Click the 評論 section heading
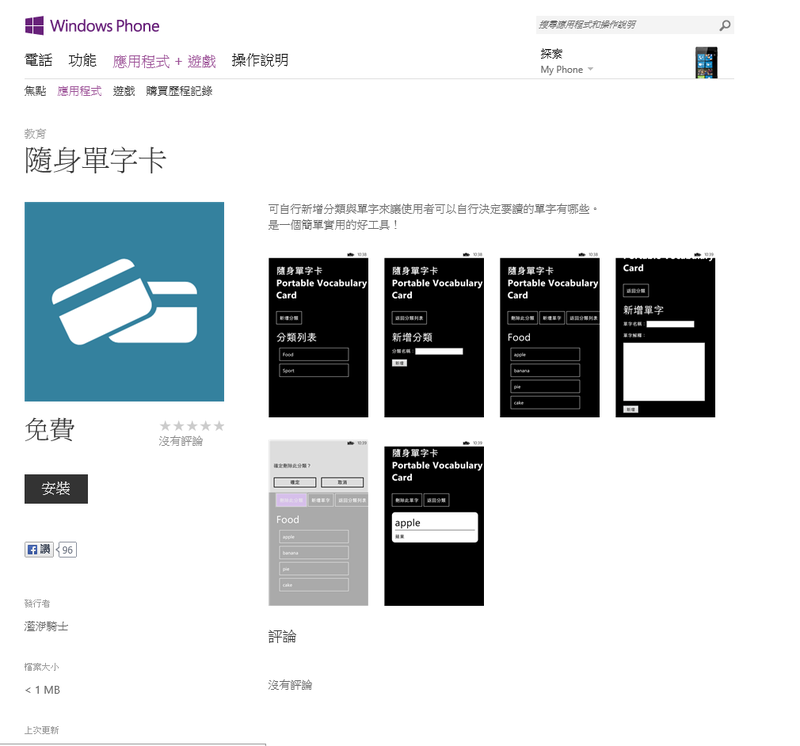Viewport: 800px width, 746px height. click(282, 636)
